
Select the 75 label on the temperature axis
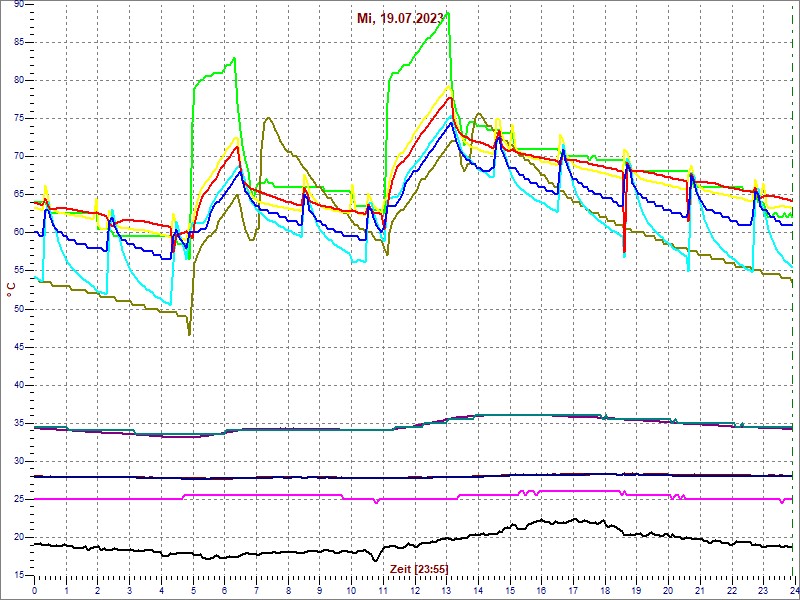[x=18, y=118]
